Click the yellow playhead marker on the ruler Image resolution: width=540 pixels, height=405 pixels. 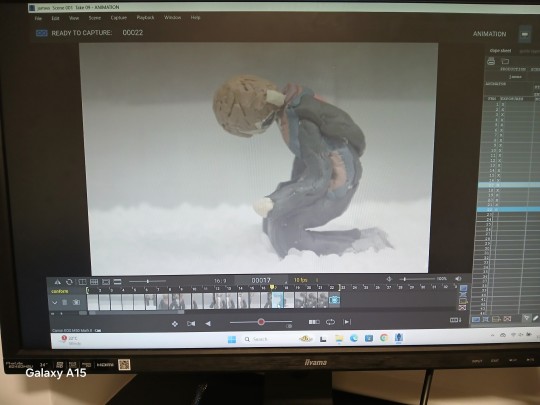coord(272,287)
